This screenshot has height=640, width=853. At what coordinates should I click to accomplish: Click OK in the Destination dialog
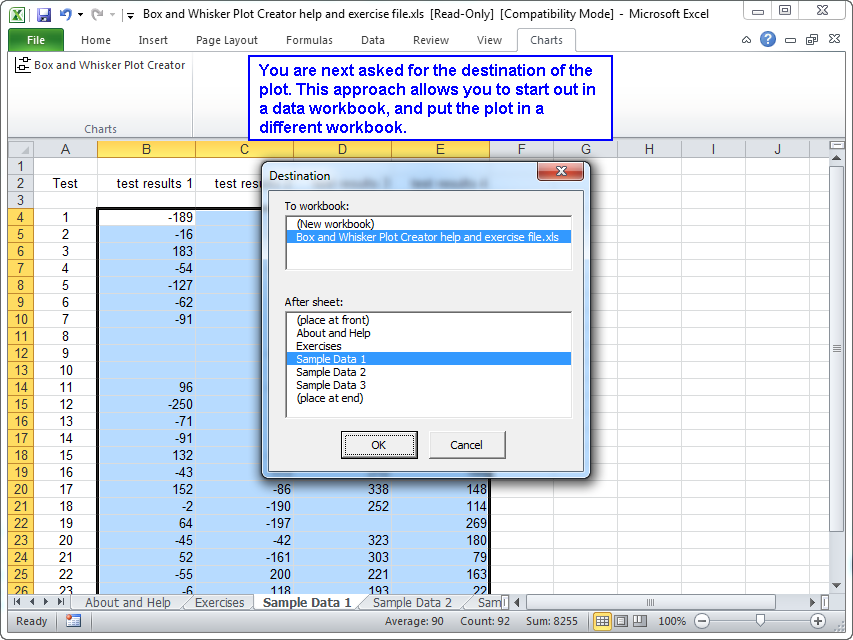pyautogui.click(x=378, y=445)
